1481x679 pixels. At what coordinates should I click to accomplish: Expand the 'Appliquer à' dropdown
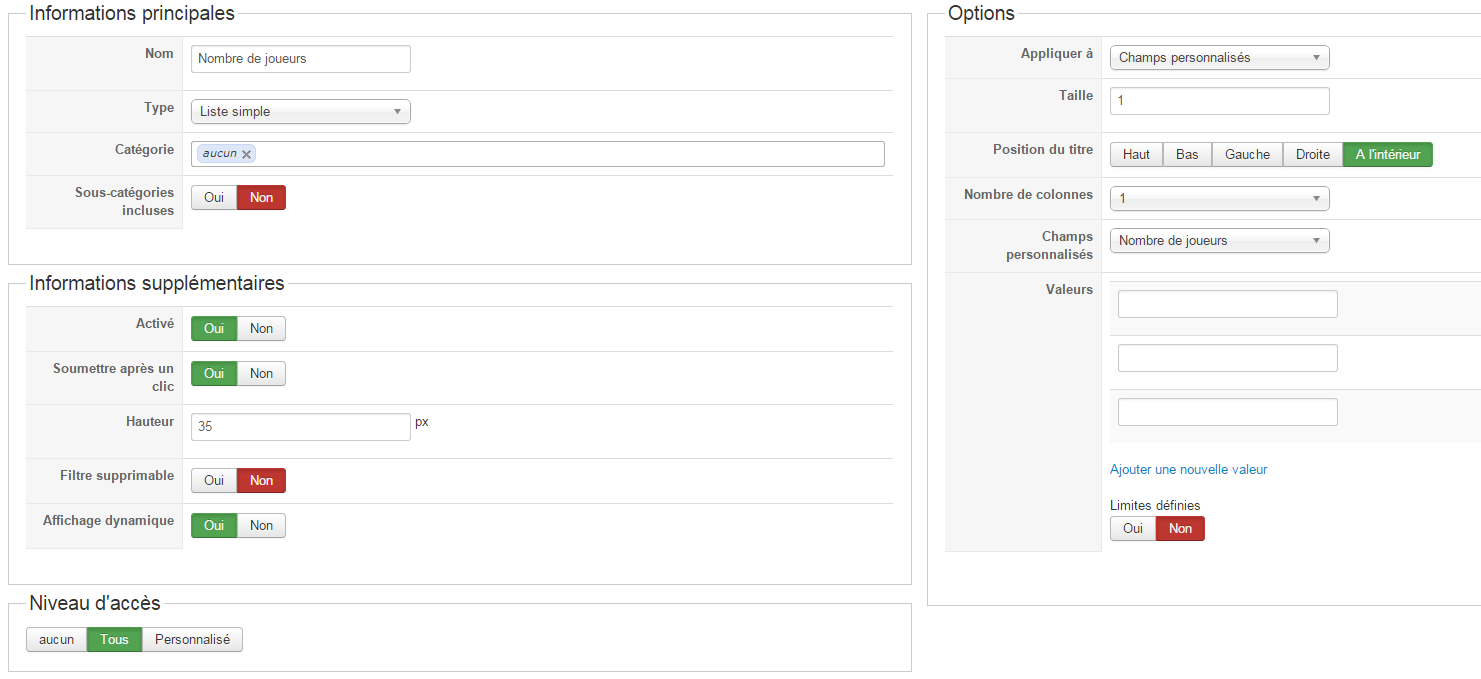click(x=1219, y=58)
